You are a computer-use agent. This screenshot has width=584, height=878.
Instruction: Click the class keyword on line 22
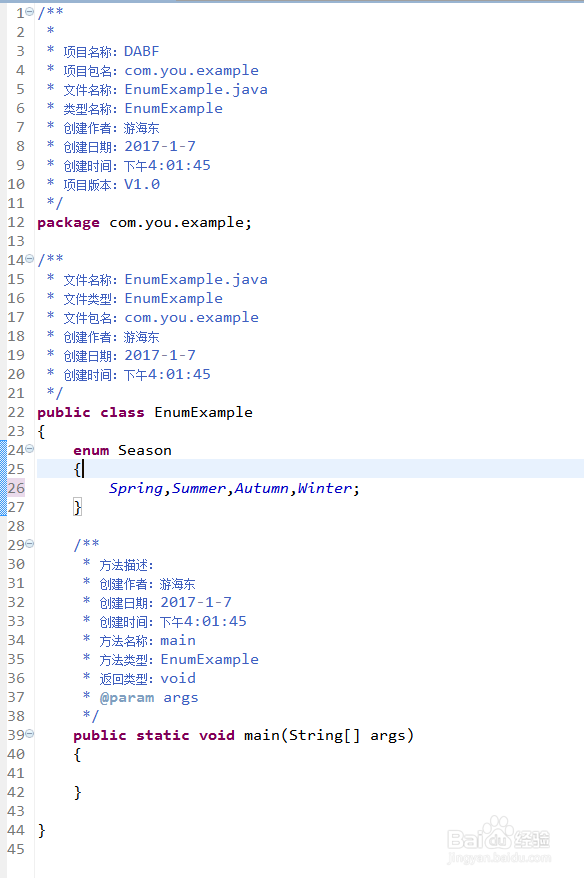point(122,413)
